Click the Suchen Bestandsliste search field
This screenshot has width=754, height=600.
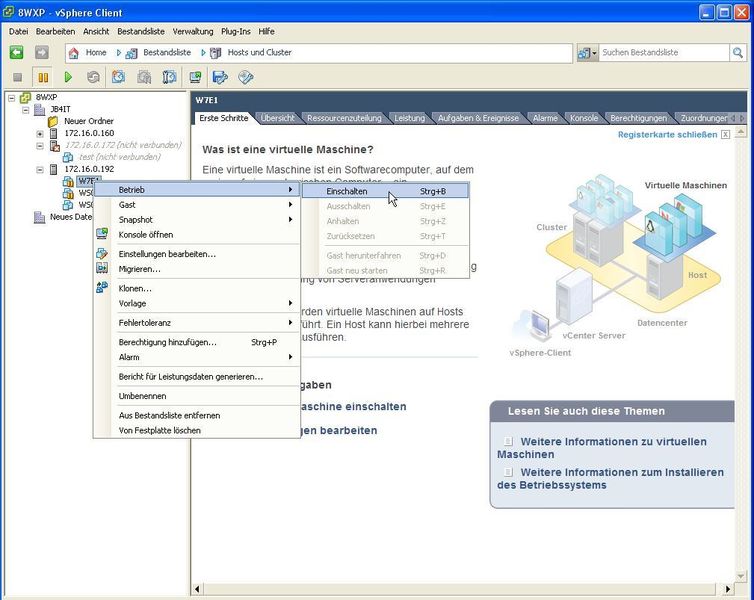(662, 52)
